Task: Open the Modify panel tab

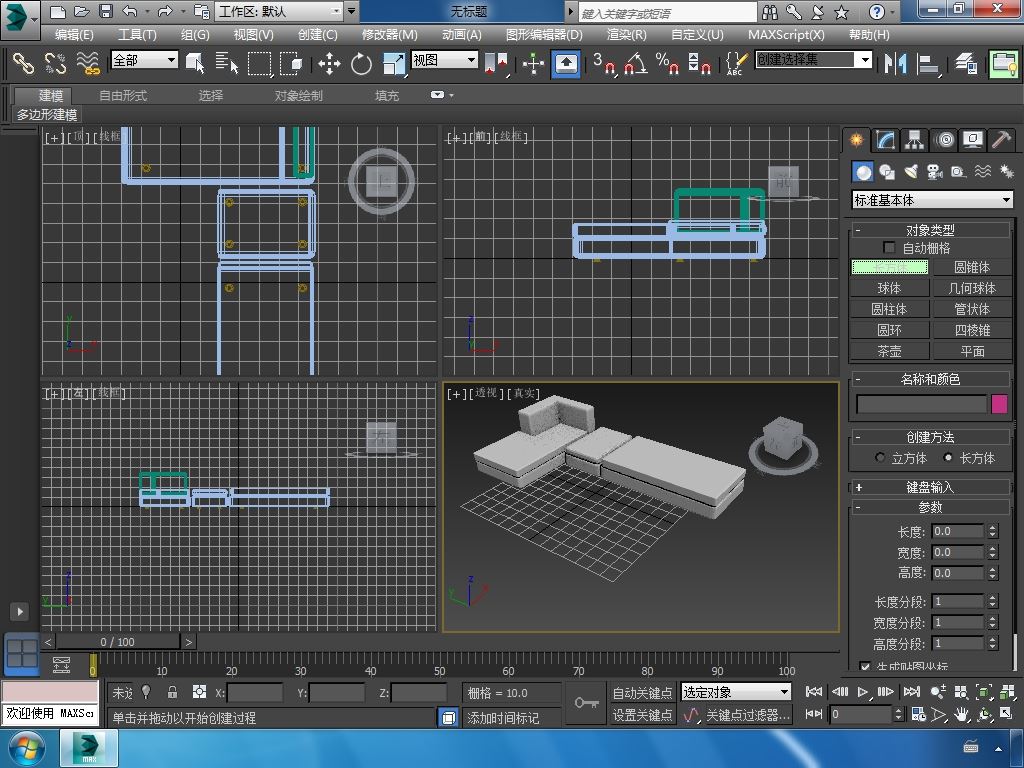Action: pos(885,140)
